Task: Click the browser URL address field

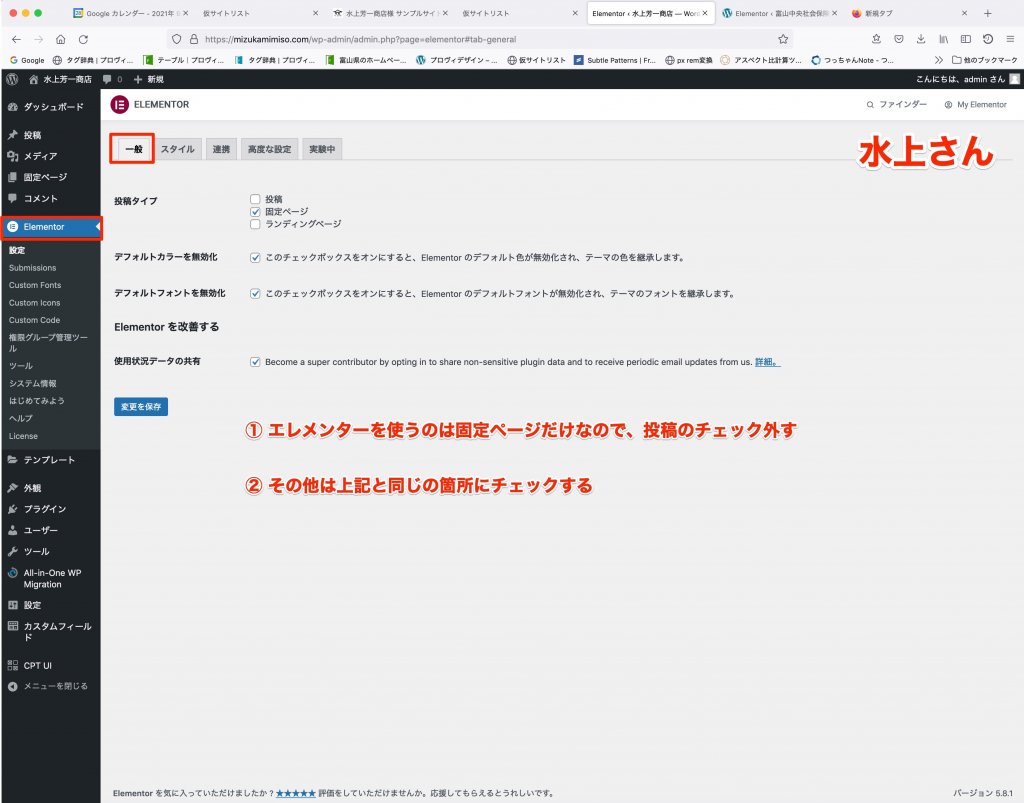Action: click(x=480, y=39)
